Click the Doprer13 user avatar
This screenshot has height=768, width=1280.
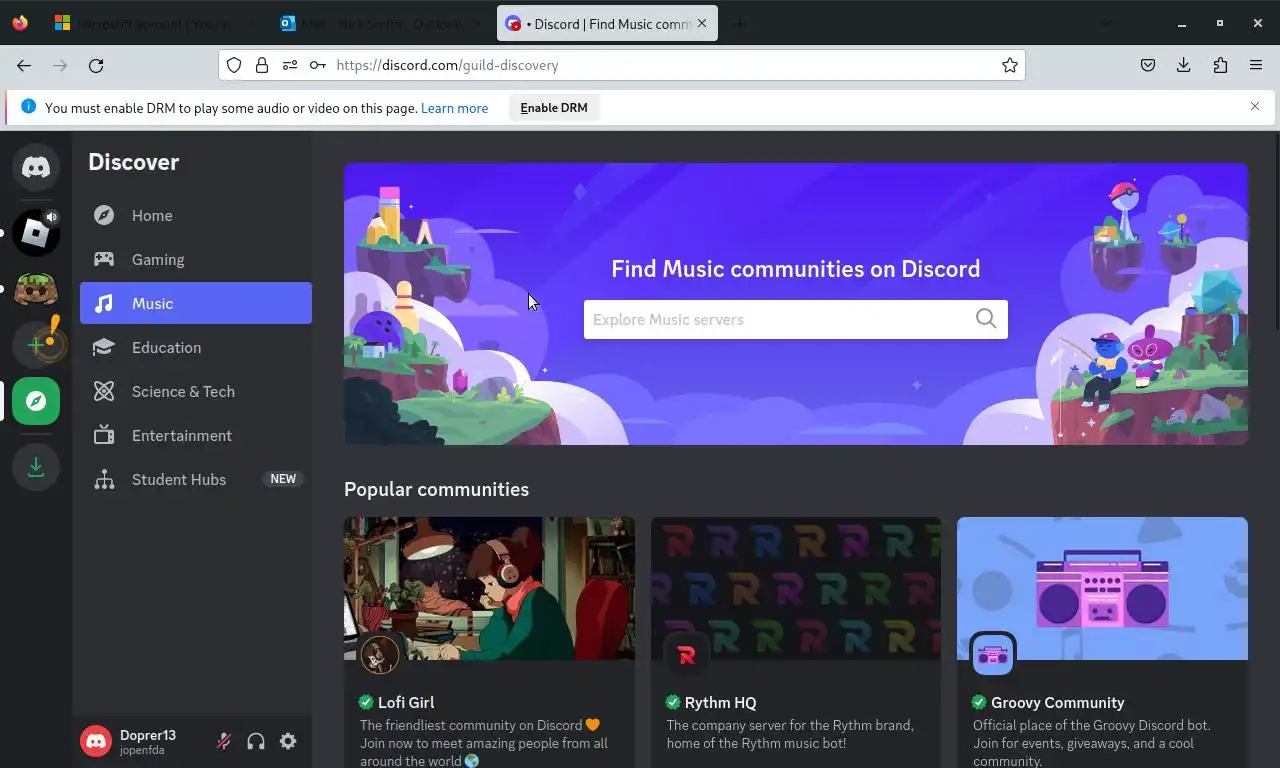pos(96,741)
